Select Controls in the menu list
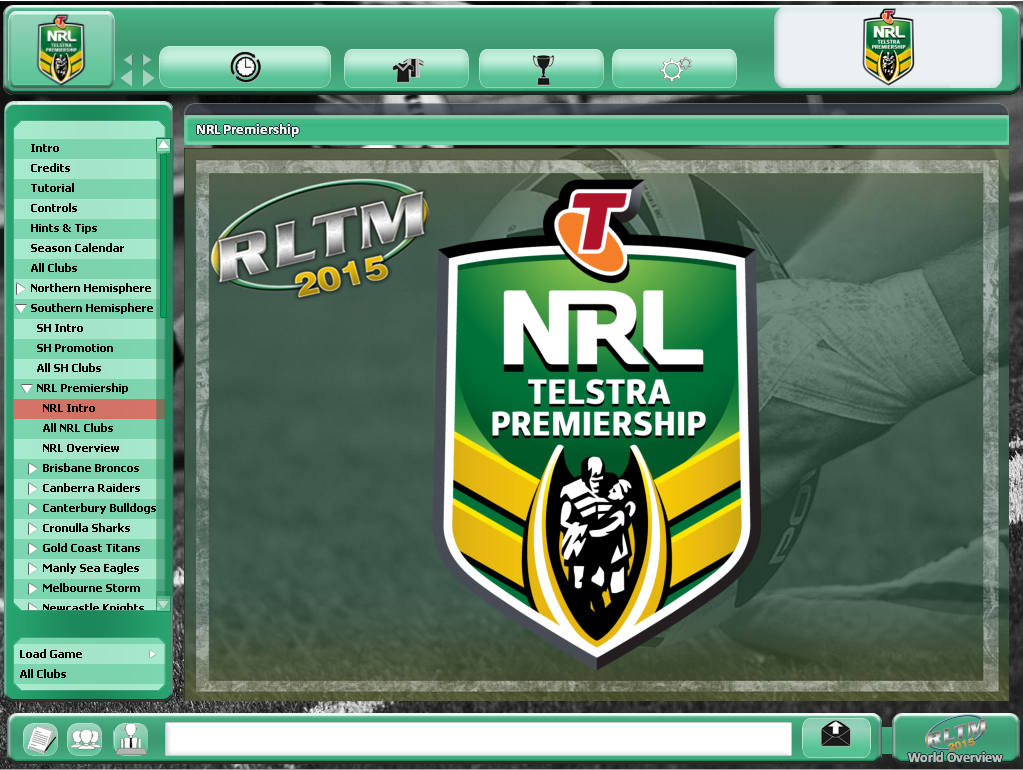 coord(85,208)
